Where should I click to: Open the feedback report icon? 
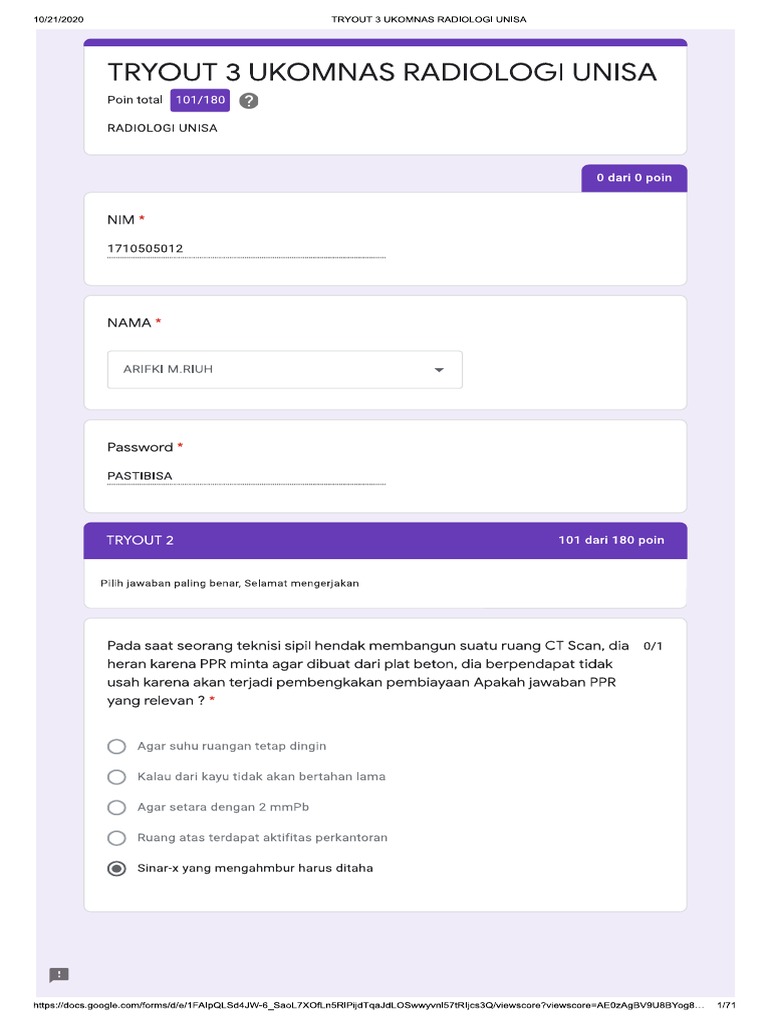point(59,975)
